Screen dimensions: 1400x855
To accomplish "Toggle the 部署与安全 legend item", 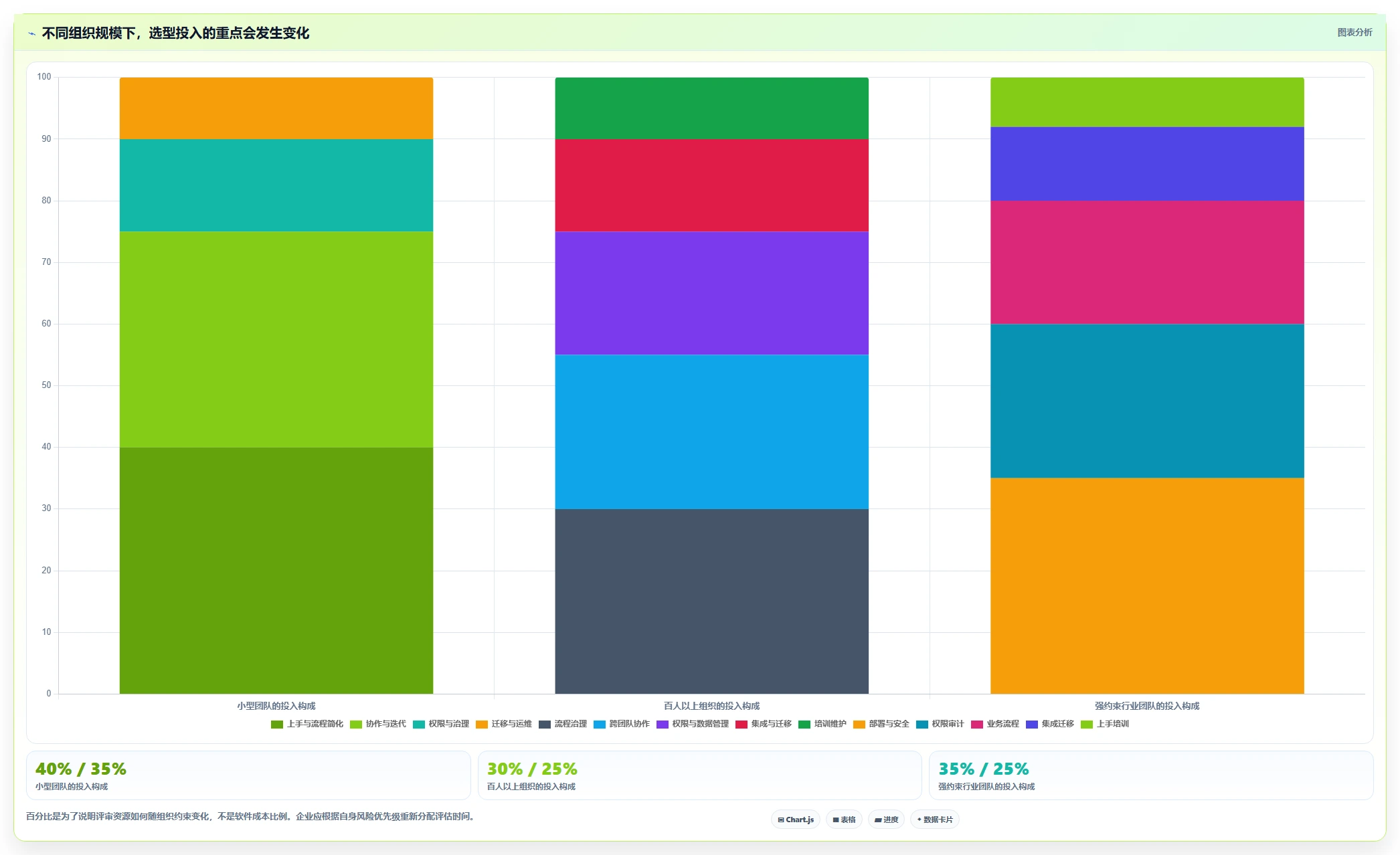I will pyautogui.click(x=881, y=724).
